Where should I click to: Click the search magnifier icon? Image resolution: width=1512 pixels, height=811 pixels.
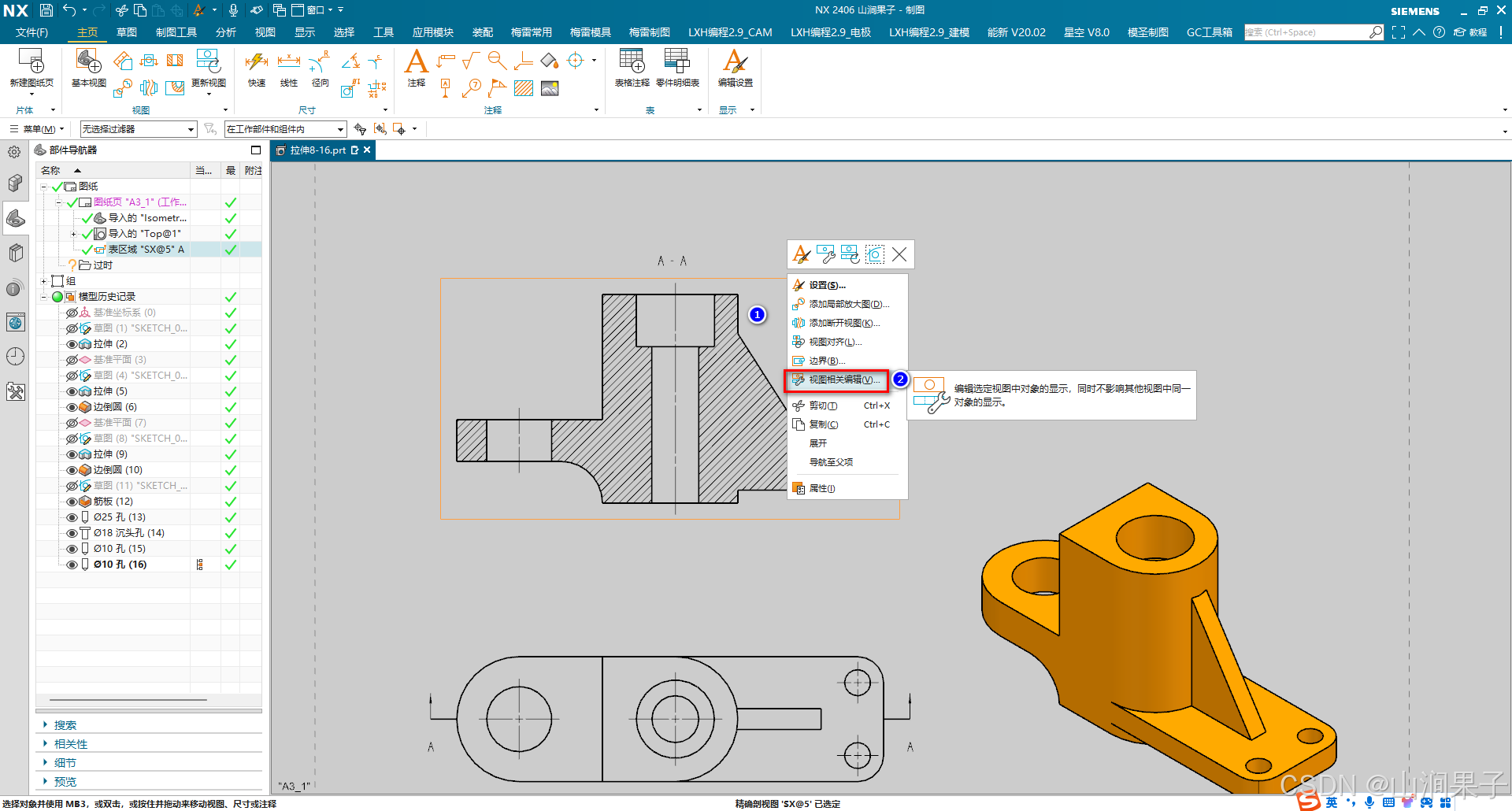coord(1376,32)
